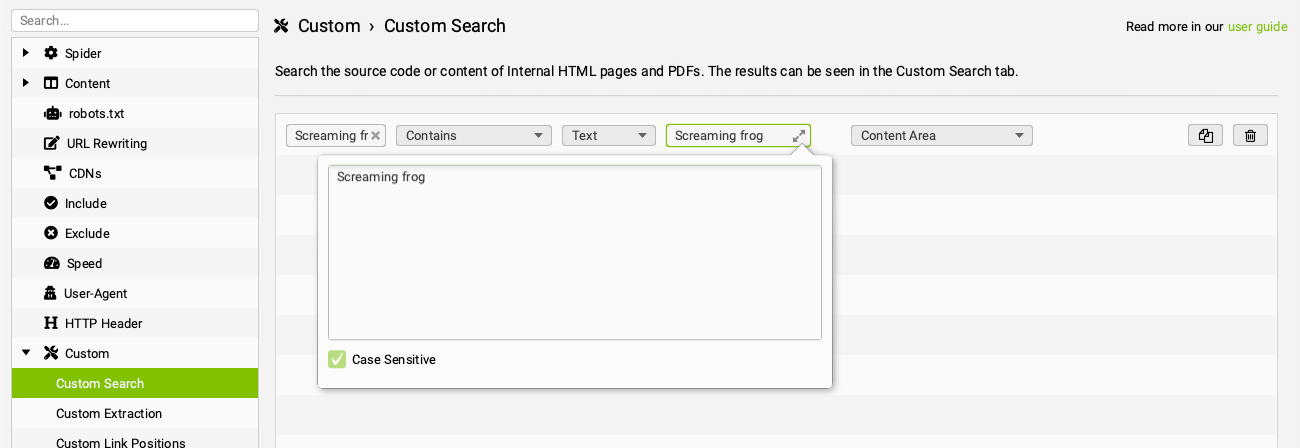Image resolution: width=1300 pixels, height=448 pixels.
Task: Open the user guide link
Action: (1257, 27)
